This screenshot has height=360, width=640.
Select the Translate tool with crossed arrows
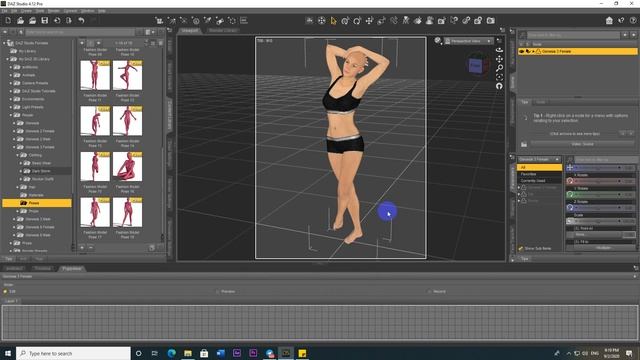(x=369, y=21)
